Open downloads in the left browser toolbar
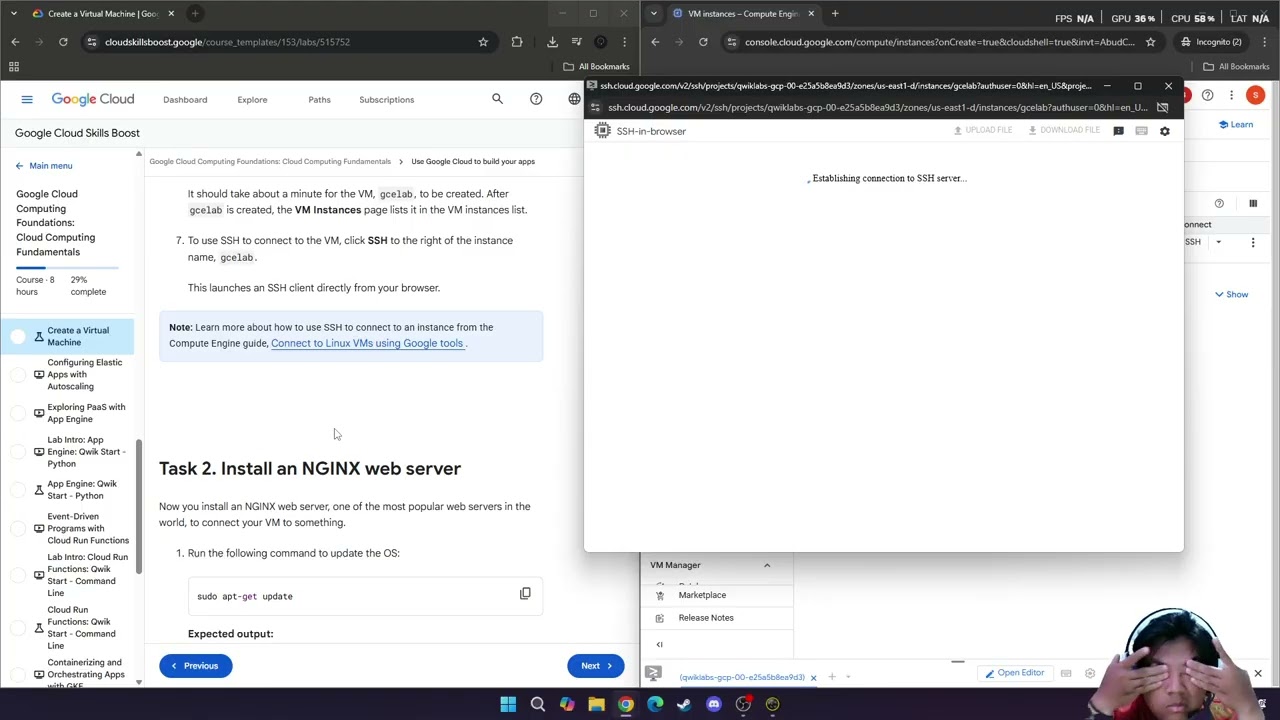The image size is (1280, 720). click(552, 42)
